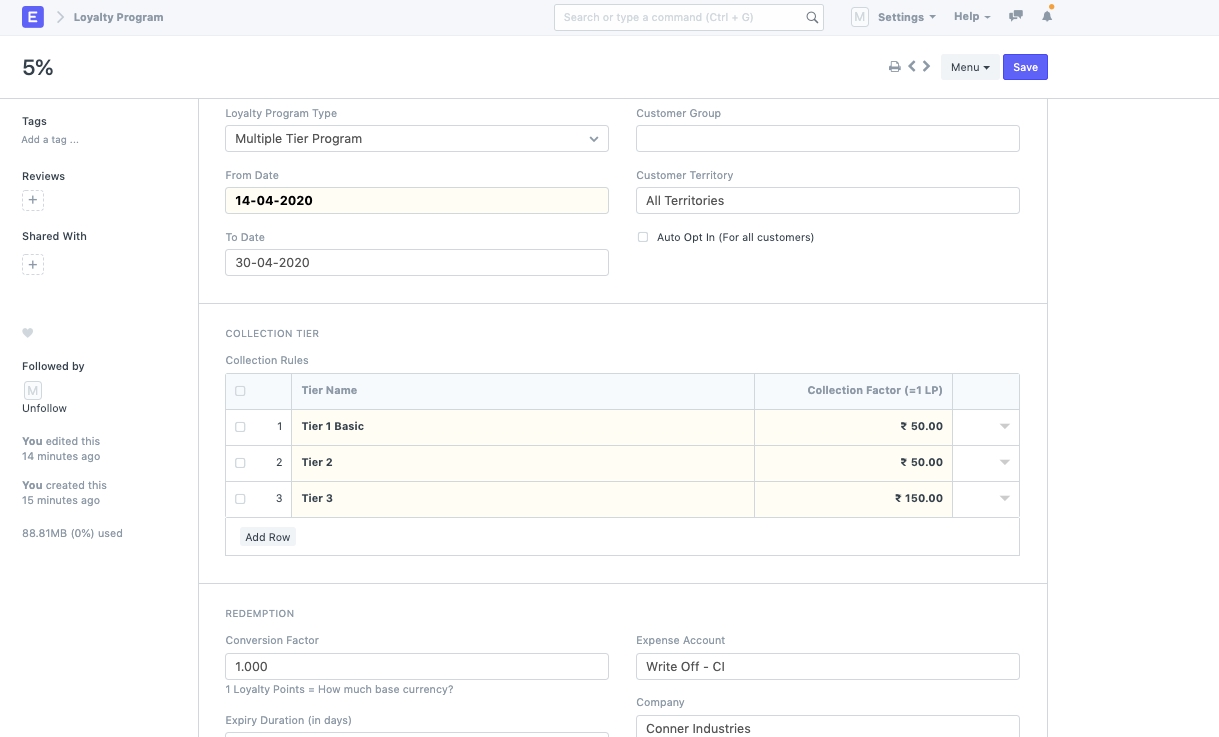Viewport: 1219px width, 737px height.
Task: Select the Tier 1 Basic row checkbox
Action: (240, 427)
